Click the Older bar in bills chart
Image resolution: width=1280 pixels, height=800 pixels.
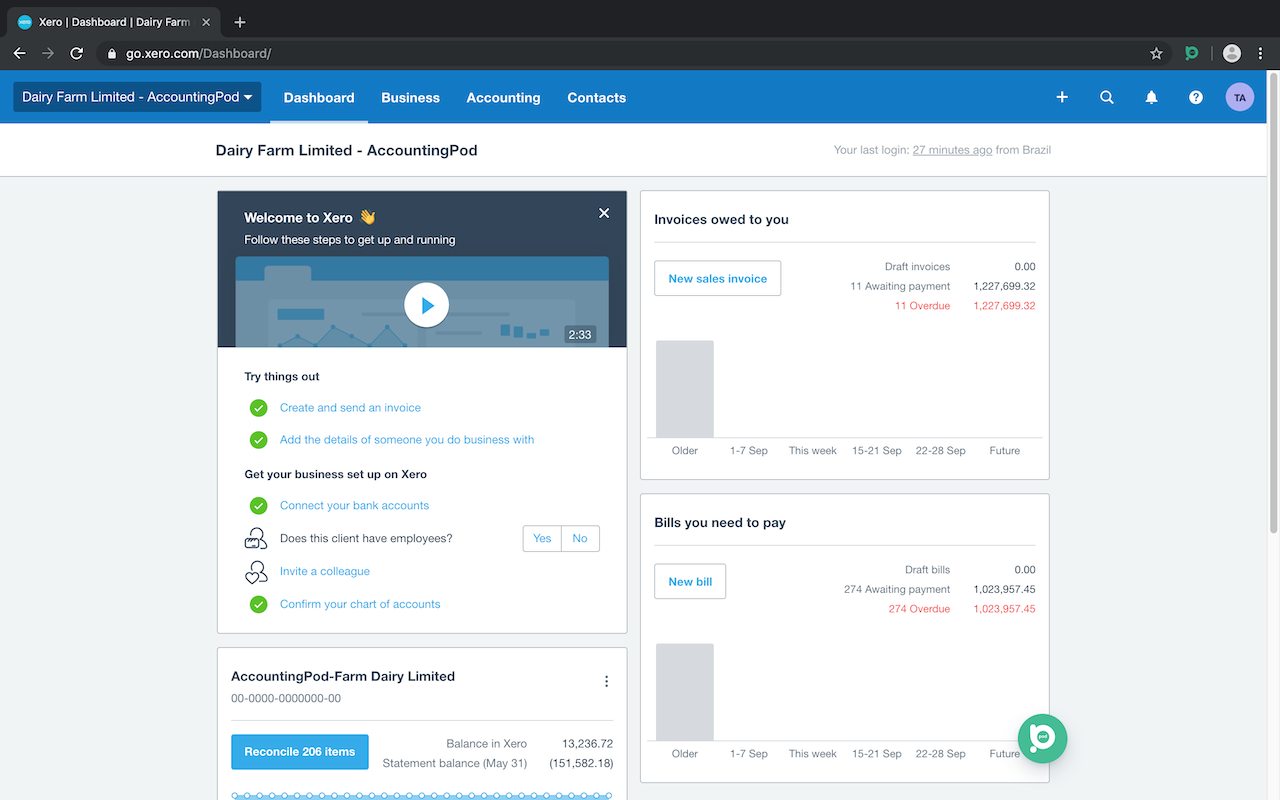coord(685,692)
